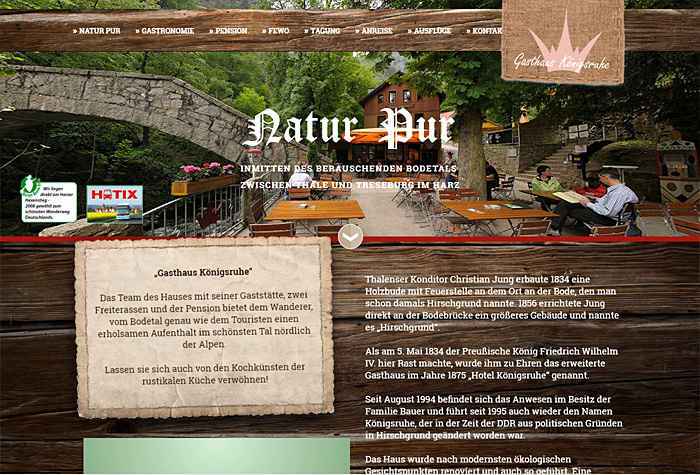Click the paragraph beginning "Das Haus wurde nach modernsten"
Image resolution: width=700 pixels, height=475 pixels.
pos(478,464)
